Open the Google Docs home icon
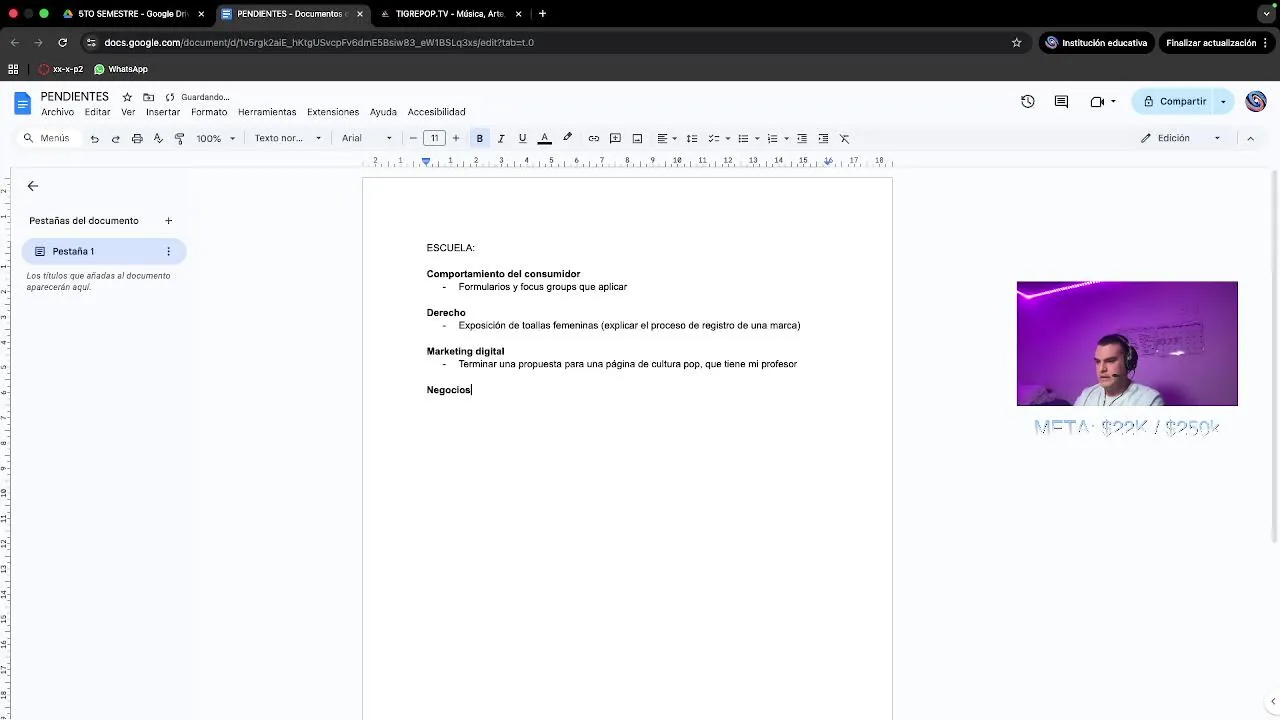The width and height of the screenshot is (1280, 720). click(x=22, y=103)
